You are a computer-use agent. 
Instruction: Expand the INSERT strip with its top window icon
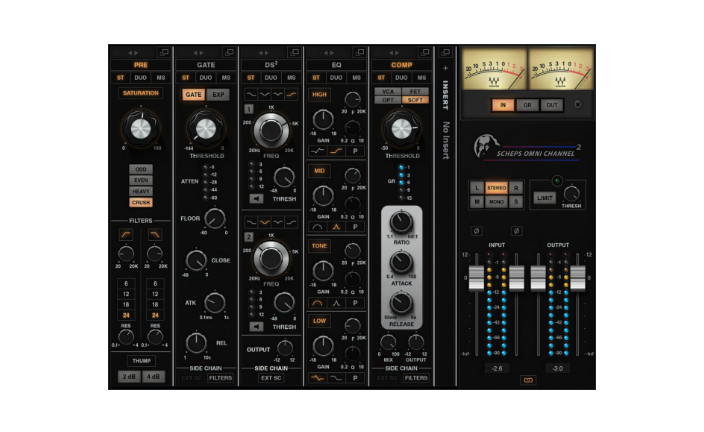point(445,53)
